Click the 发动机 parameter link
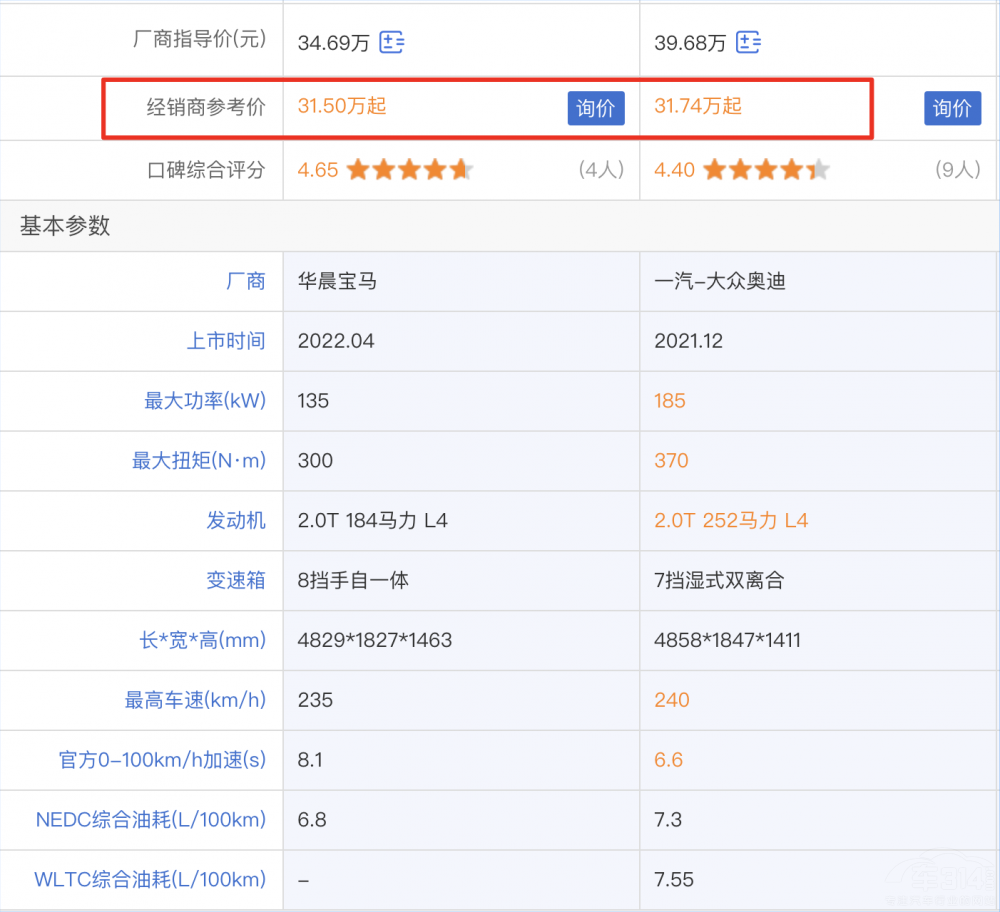 236,521
